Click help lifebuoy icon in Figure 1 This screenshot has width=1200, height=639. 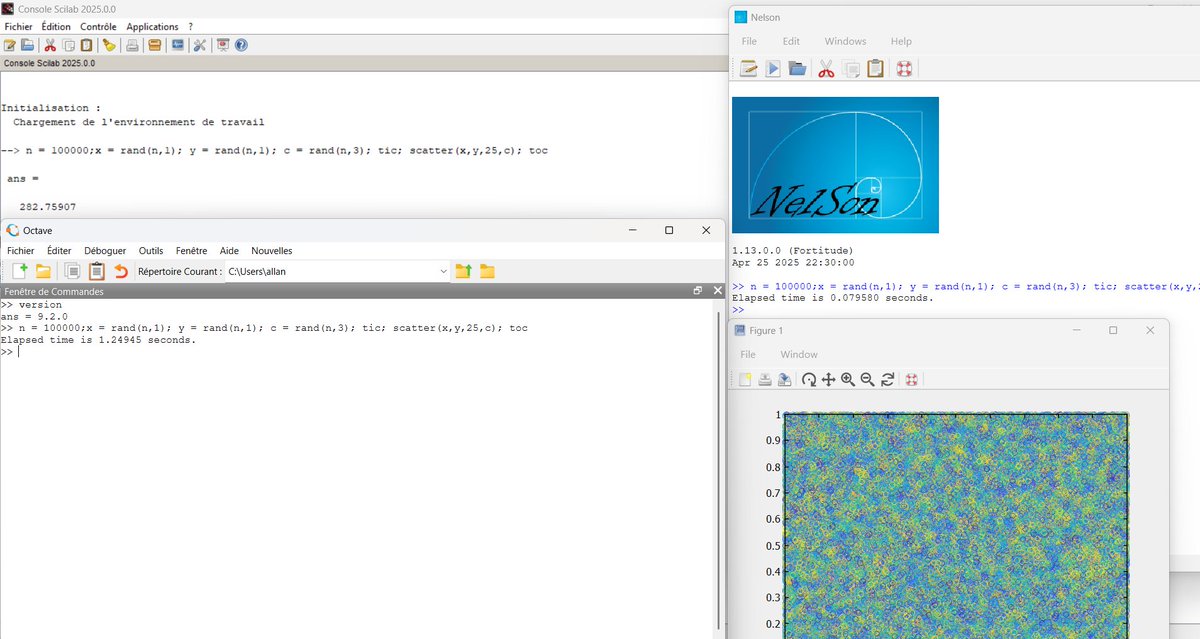point(911,380)
